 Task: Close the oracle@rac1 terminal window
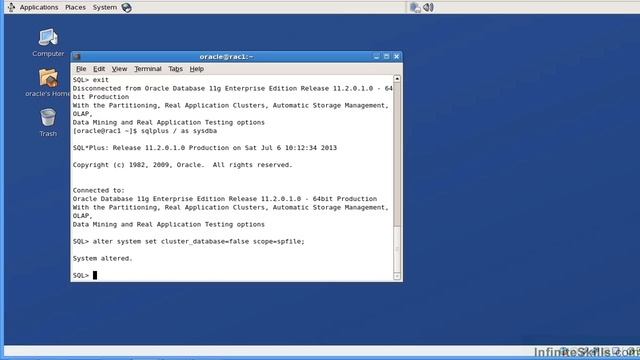(396, 56)
